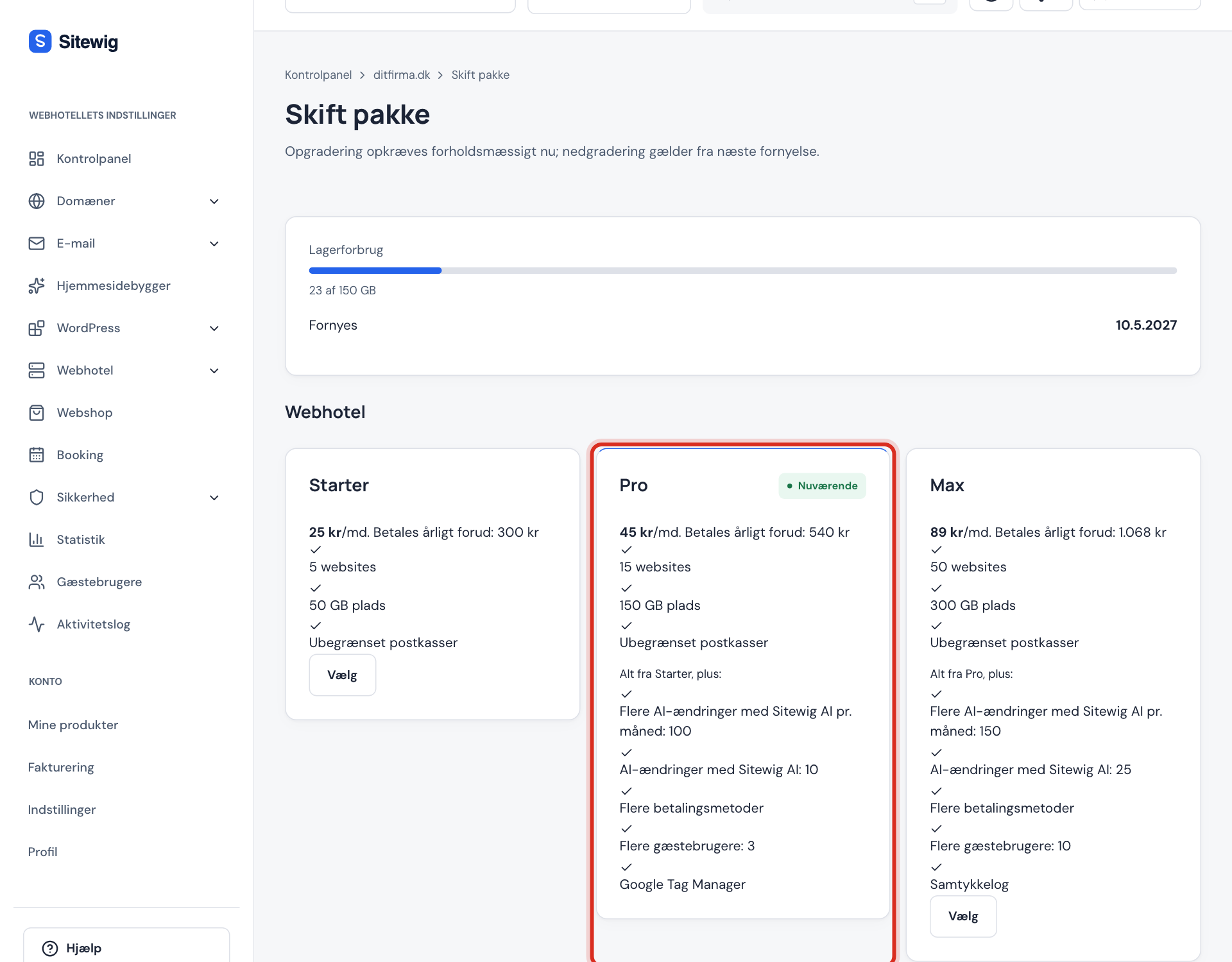Open Fakturering in the sidebar
The image size is (1232, 962).
[61, 767]
